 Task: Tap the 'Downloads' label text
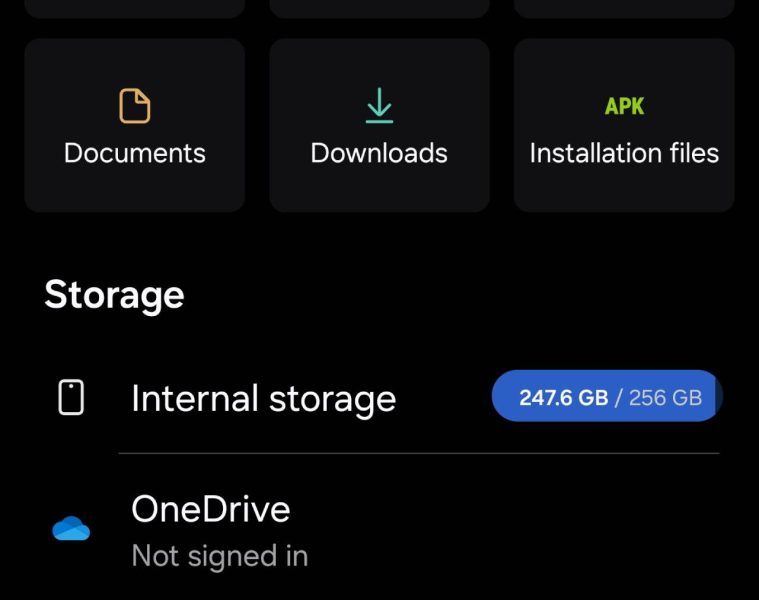click(x=379, y=153)
